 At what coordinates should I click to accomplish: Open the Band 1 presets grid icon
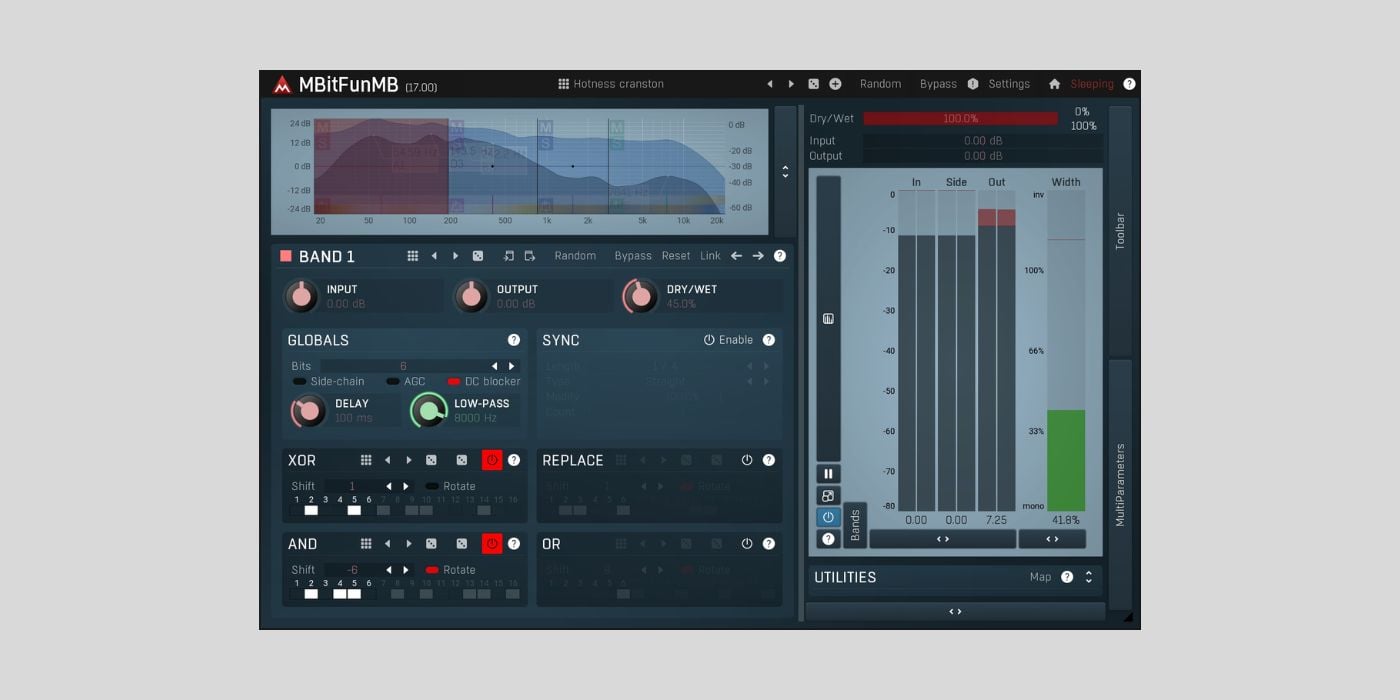tap(412, 256)
